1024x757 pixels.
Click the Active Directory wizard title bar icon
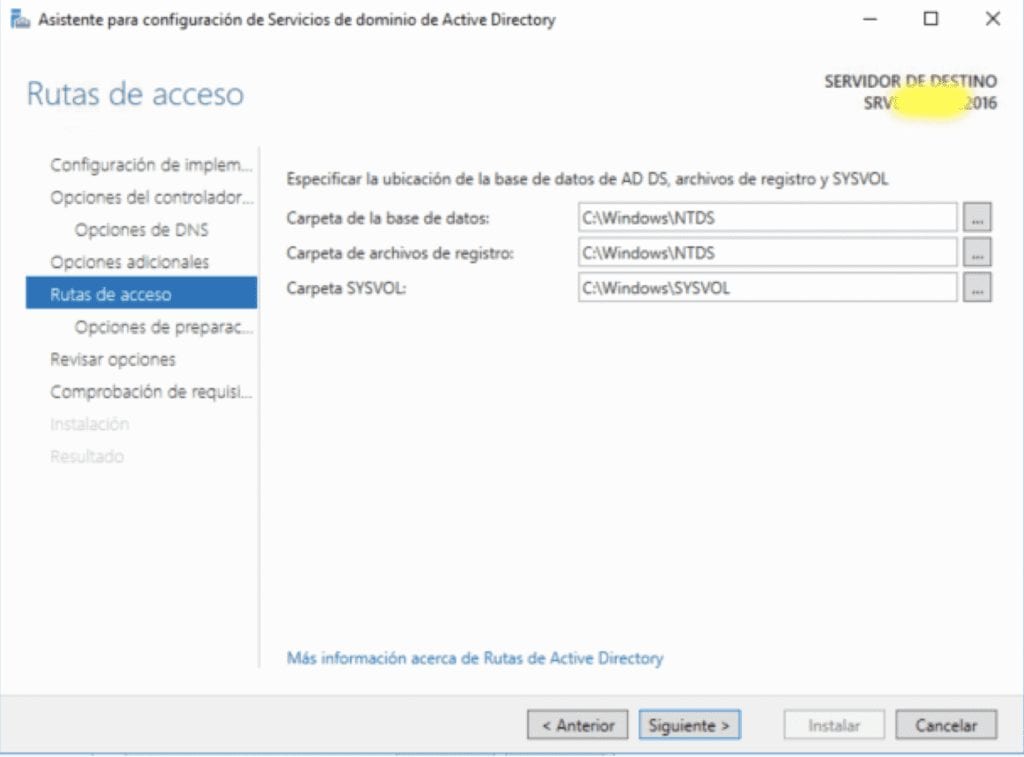point(18,19)
